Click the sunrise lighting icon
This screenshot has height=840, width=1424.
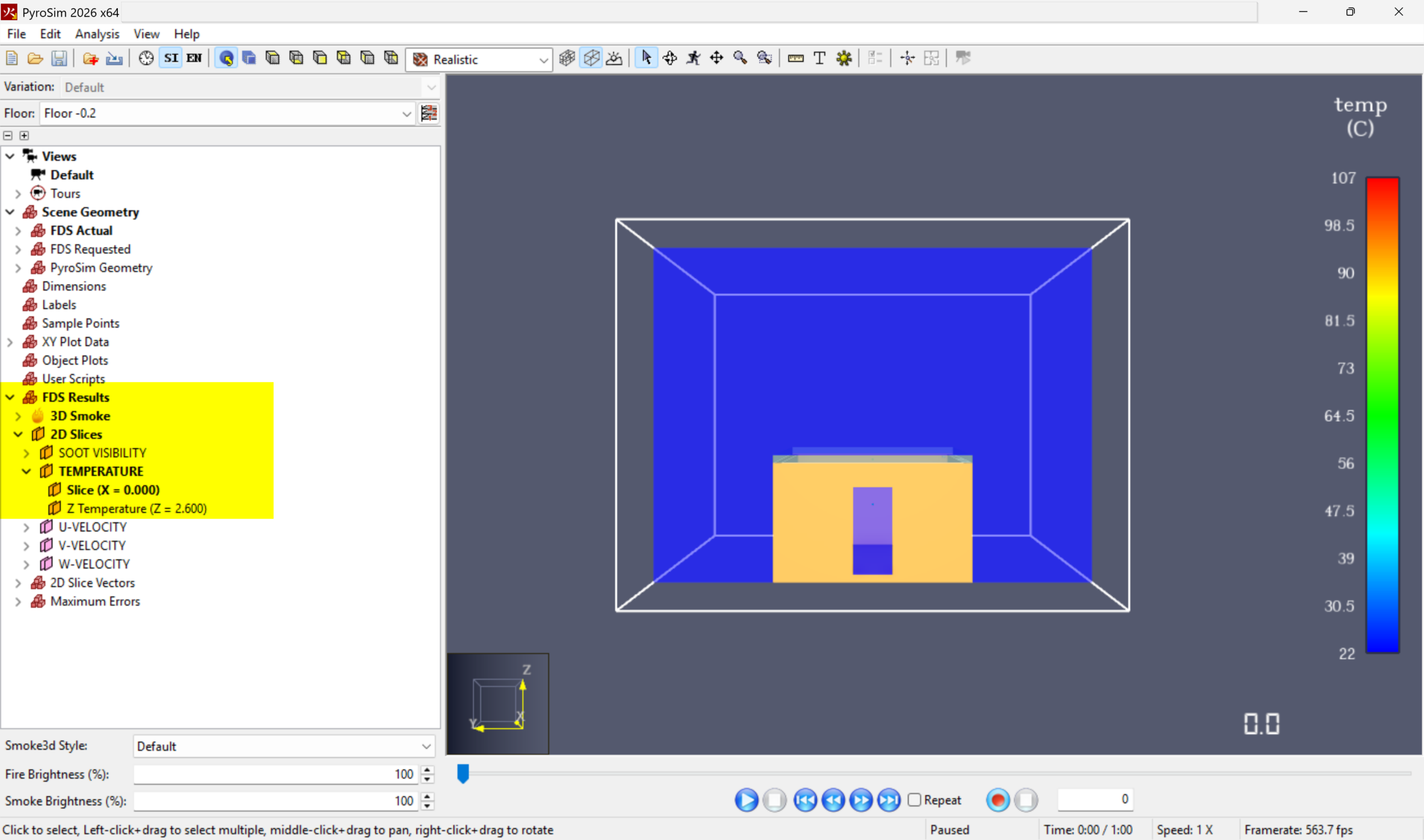(x=614, y=58)
